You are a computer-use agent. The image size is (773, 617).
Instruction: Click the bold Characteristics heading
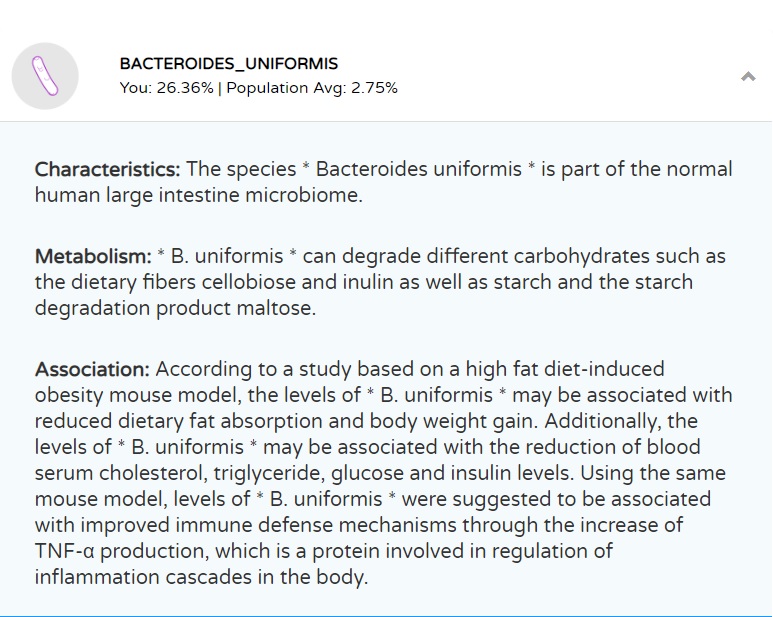[108, 169]
